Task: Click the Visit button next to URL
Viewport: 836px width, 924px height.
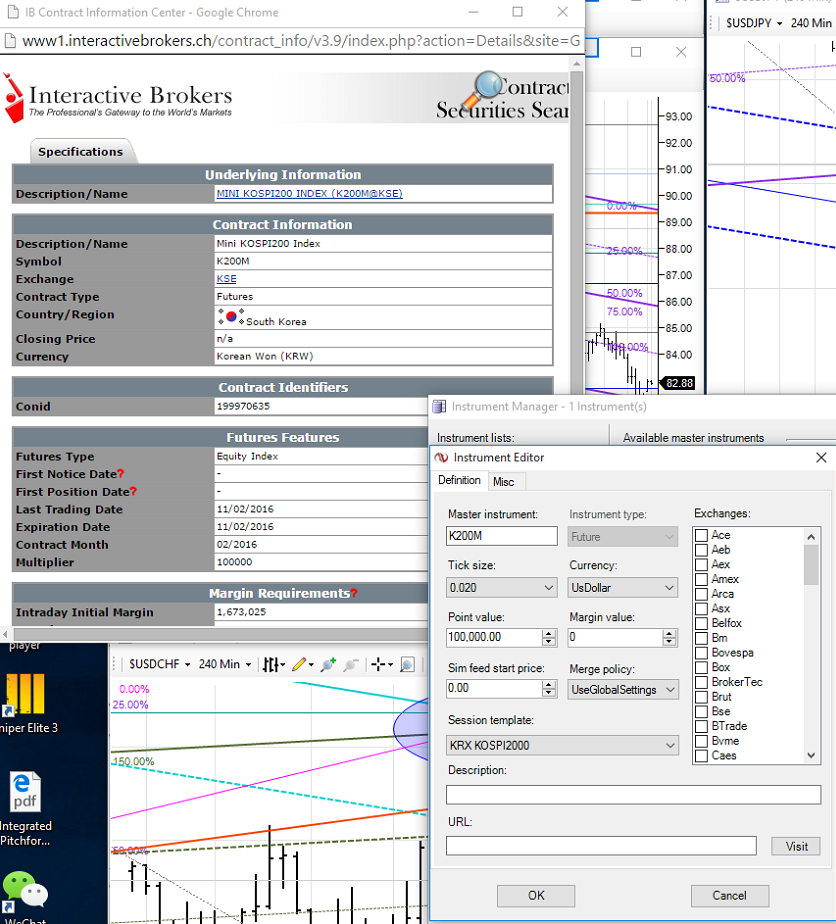Action: (797, 847)
